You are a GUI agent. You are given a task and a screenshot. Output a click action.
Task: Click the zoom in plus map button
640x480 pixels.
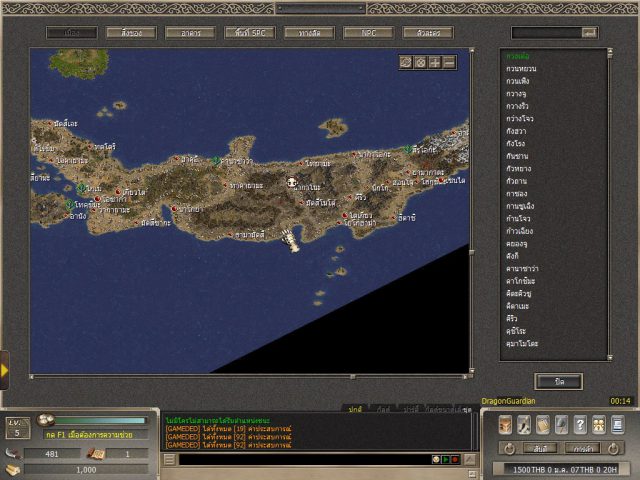pyautogui.click(x=435, y=62)
